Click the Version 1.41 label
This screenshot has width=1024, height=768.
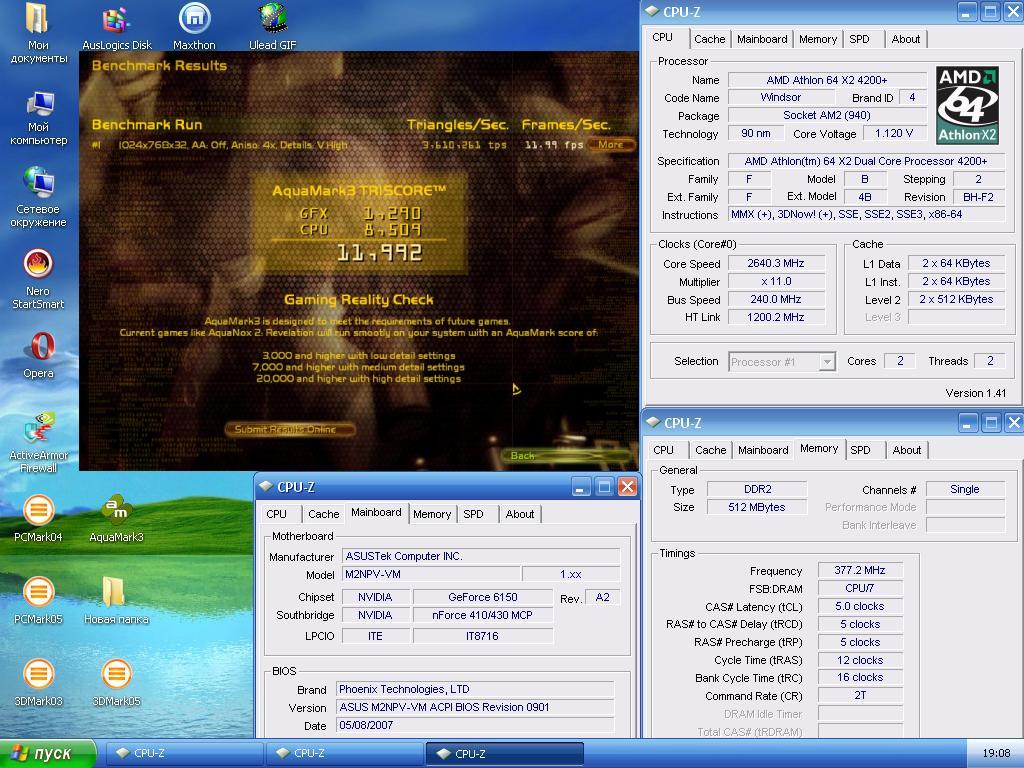pyautogui.click(x=976, y=393)
